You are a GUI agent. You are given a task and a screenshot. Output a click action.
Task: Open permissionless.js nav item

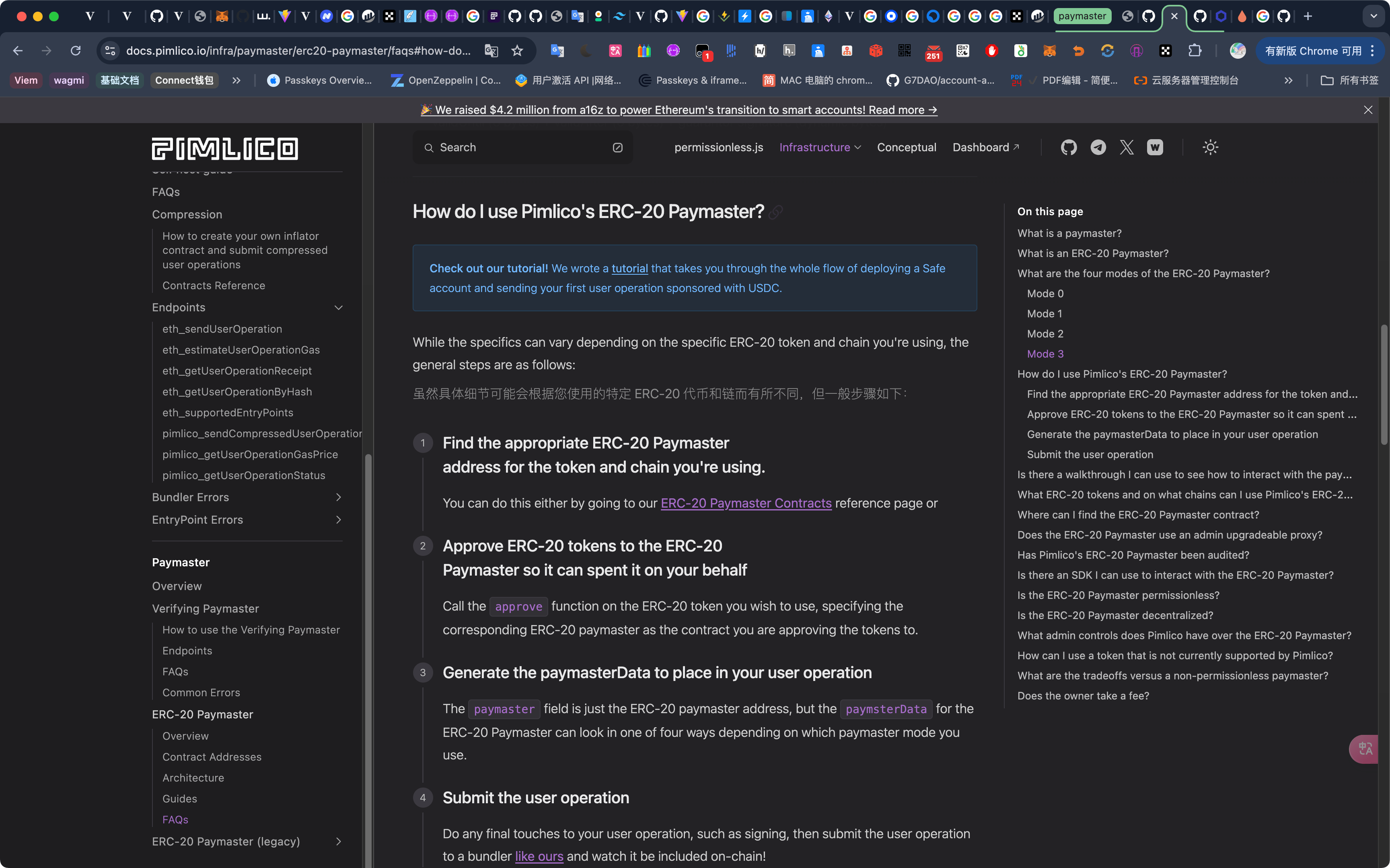719,148
